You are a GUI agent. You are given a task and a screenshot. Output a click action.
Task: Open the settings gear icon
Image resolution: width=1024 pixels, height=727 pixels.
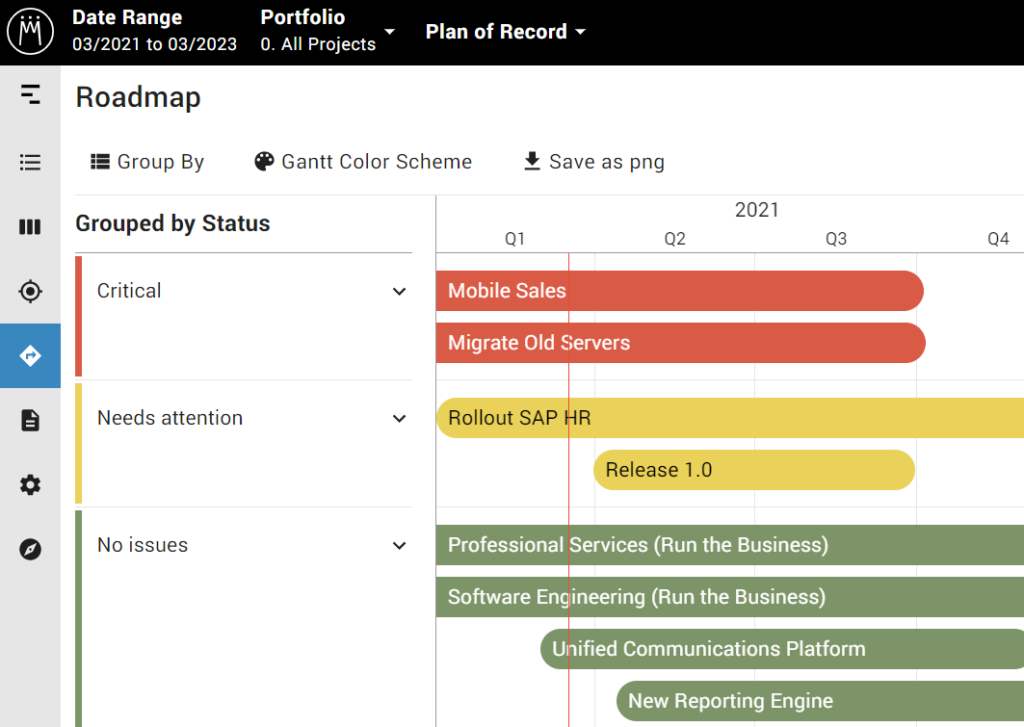(30, 485)
